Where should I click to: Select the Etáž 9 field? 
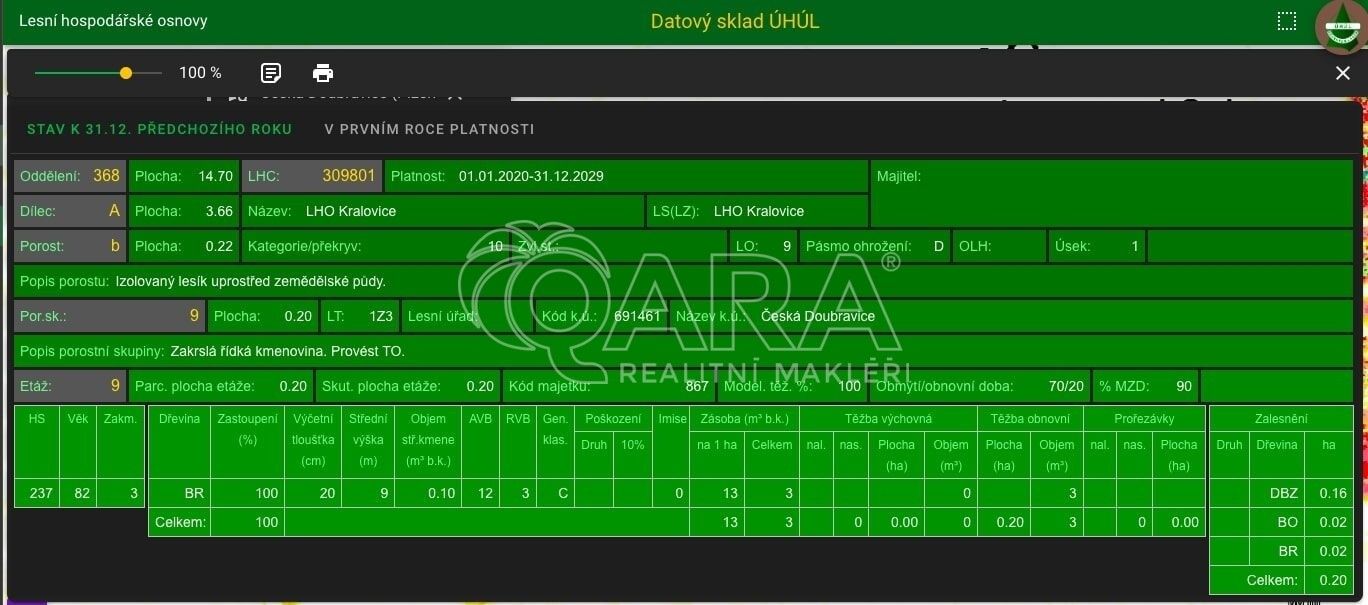(70, 386)
